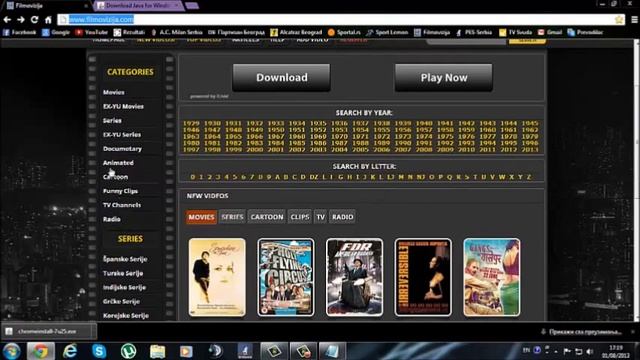Image resolution: width=640 pixels, height=360 pixels.
Task: Open Korejske Serije in sidebar
Action: [126, 316]
